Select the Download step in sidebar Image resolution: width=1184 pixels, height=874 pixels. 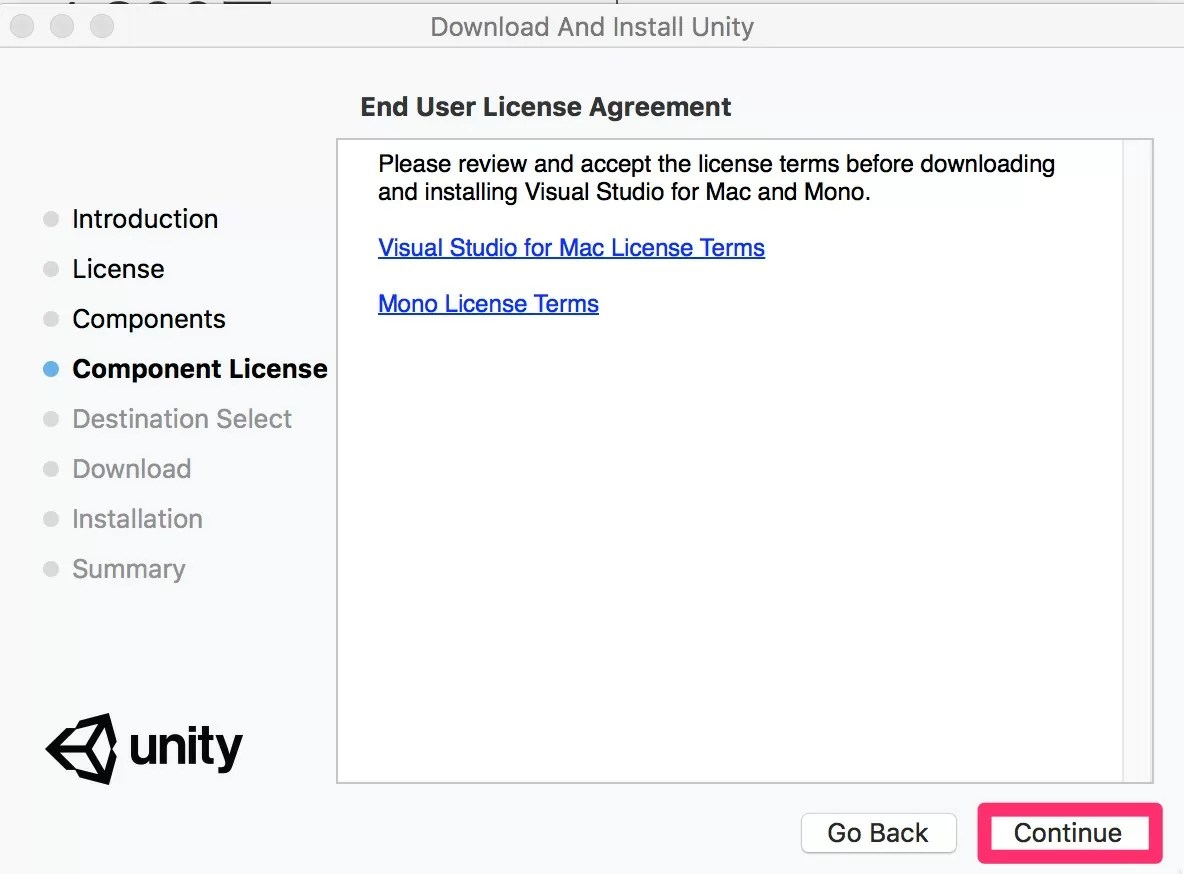coord(131,468)
